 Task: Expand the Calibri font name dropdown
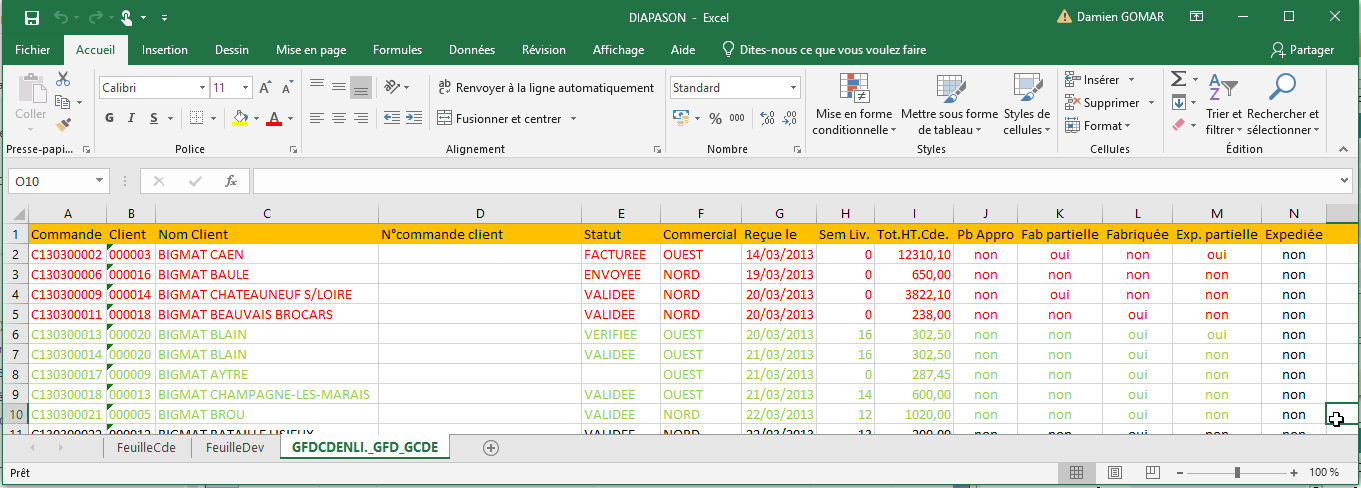tap(202, 88)
